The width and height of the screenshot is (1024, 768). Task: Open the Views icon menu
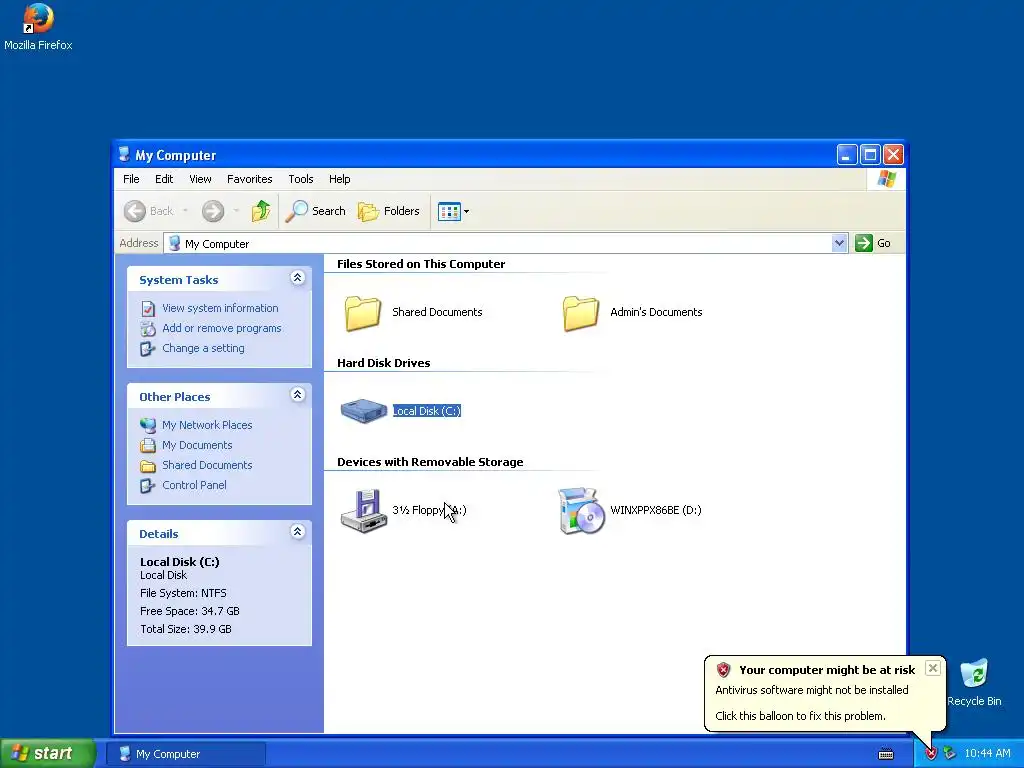(x=453, y=211)
